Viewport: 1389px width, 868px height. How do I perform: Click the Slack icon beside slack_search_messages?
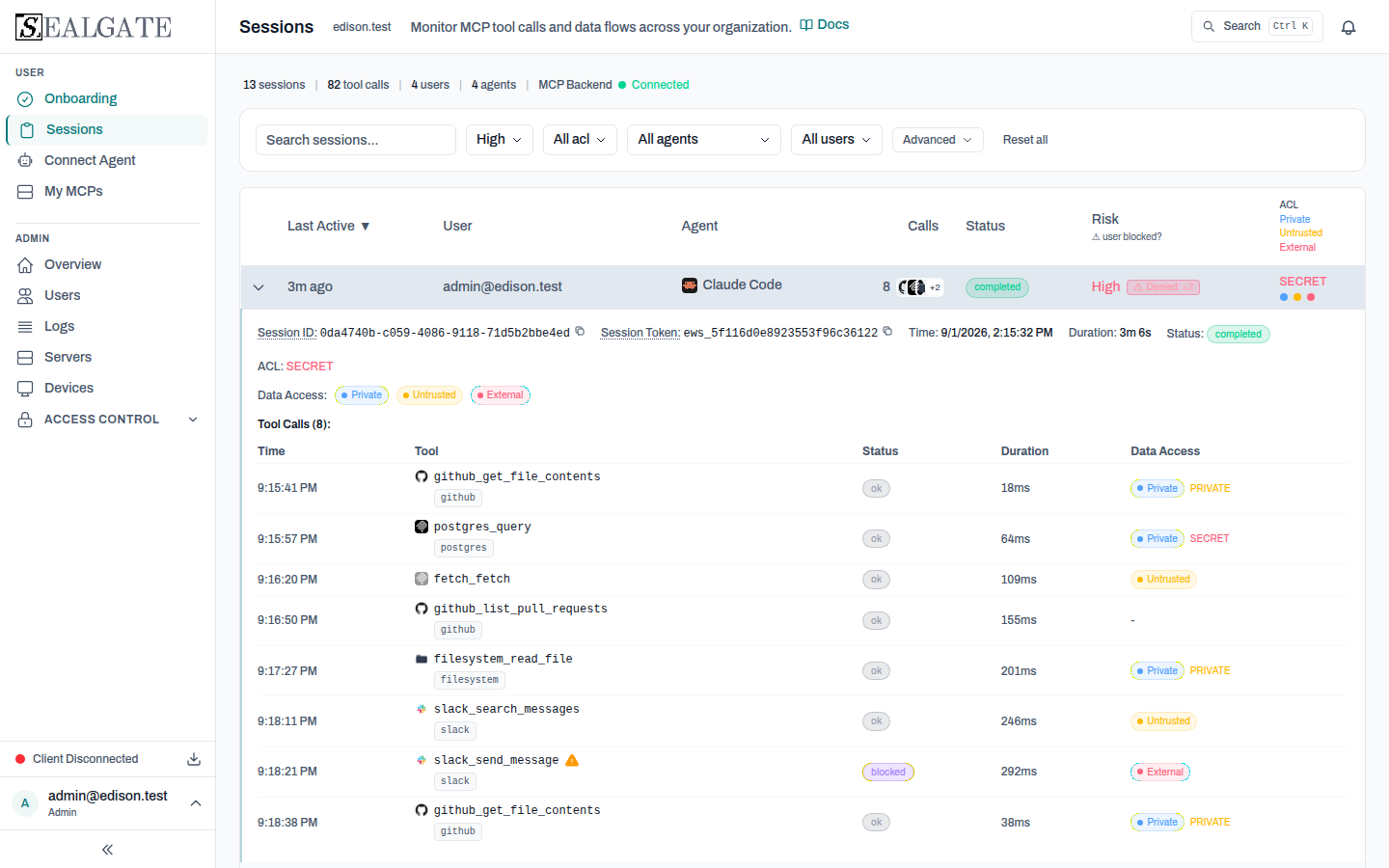click(422, 709)
